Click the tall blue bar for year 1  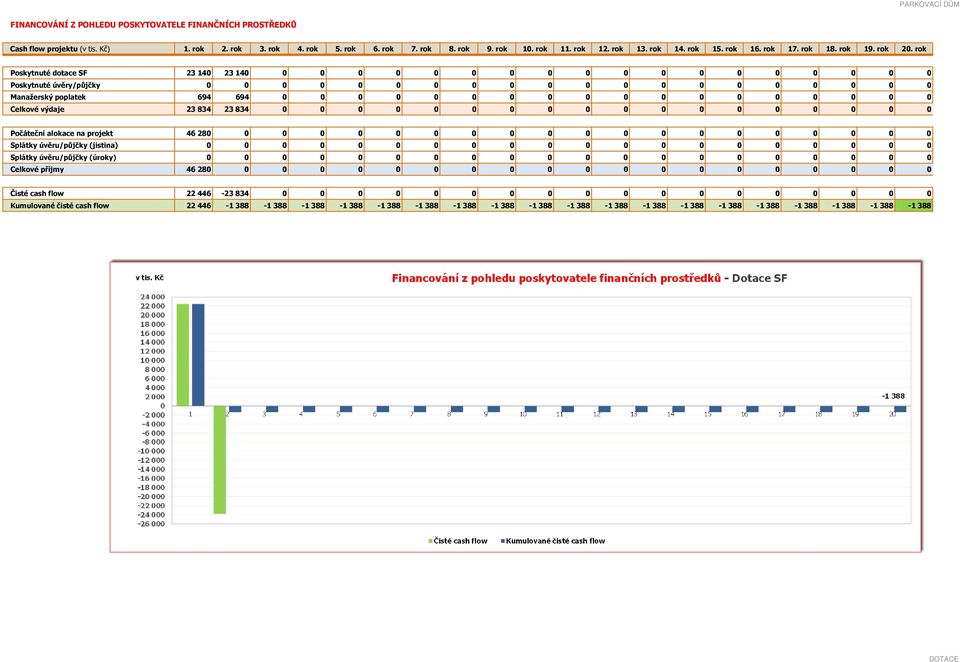point(198,355)
